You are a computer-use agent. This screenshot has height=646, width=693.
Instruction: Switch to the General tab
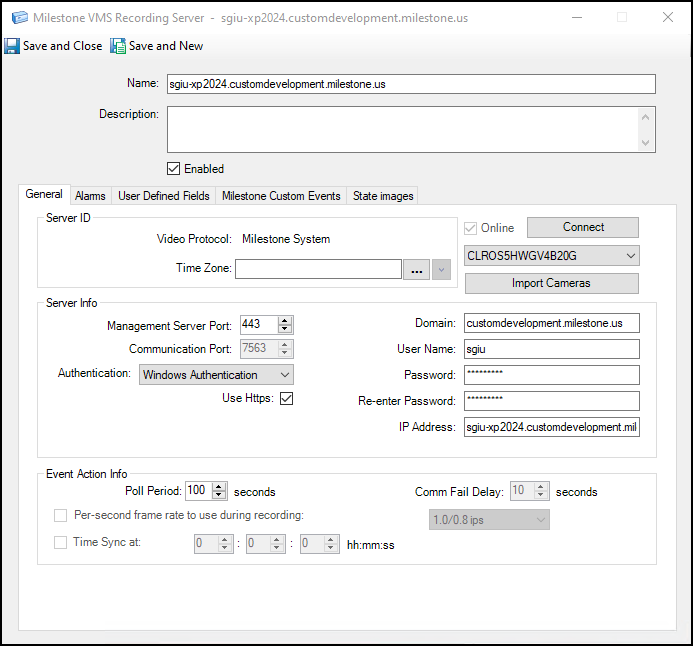(x=44, y=194)
